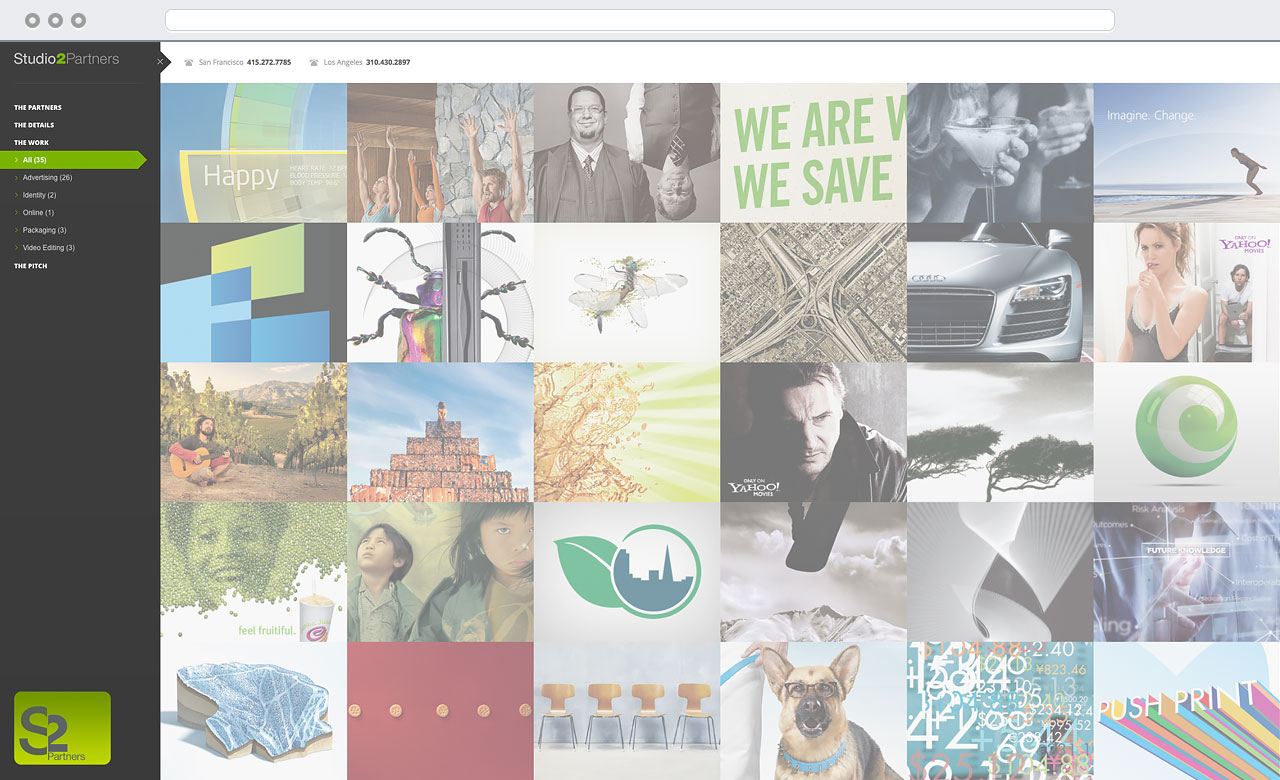The height and width of the screenshot is (780, 1280).
Task: Click the Los Angeles phone icon
Action: pyautogui.click(x=314, y=62)
